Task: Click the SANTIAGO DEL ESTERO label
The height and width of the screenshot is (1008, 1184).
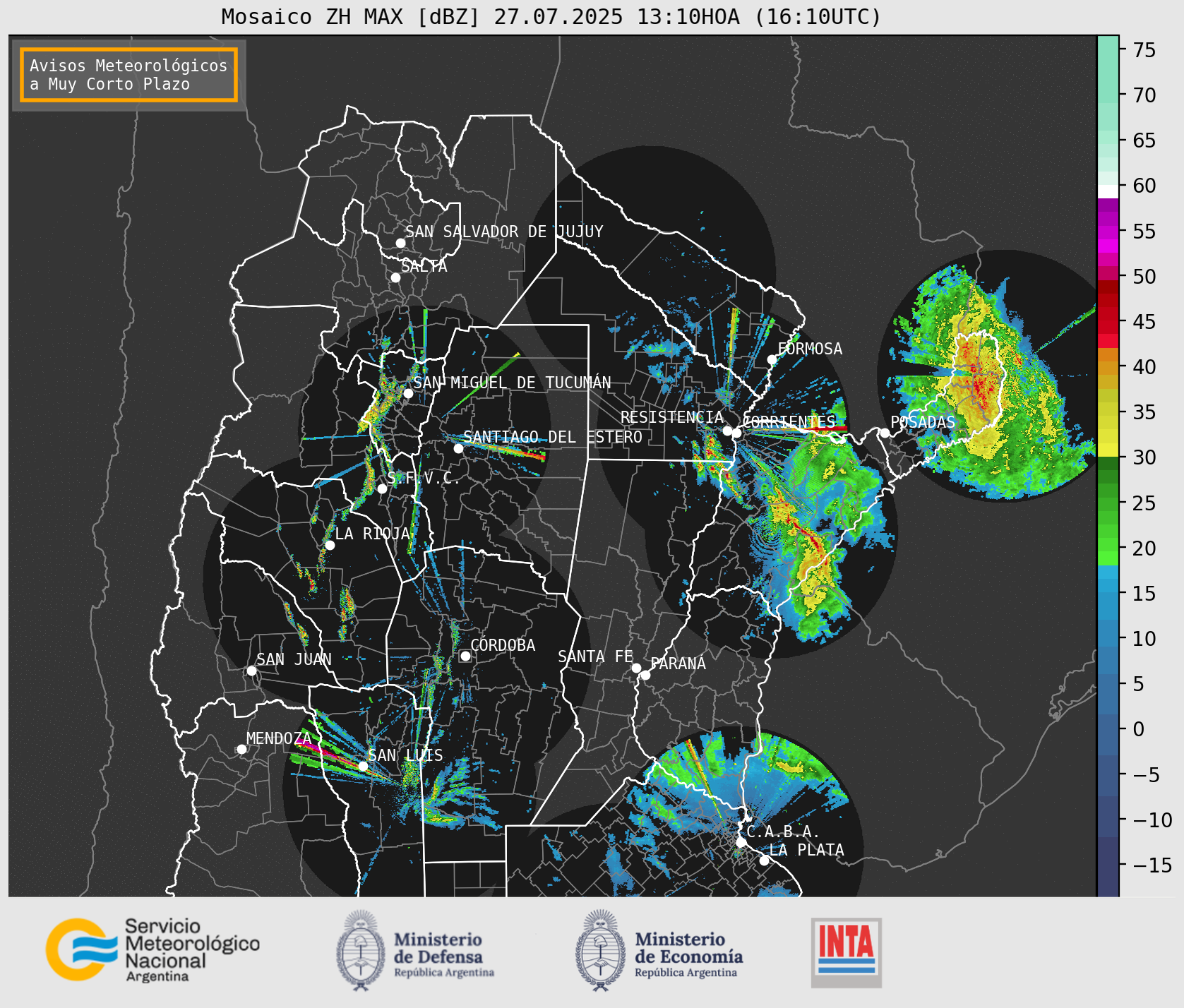Action: [x=553, y=437]
